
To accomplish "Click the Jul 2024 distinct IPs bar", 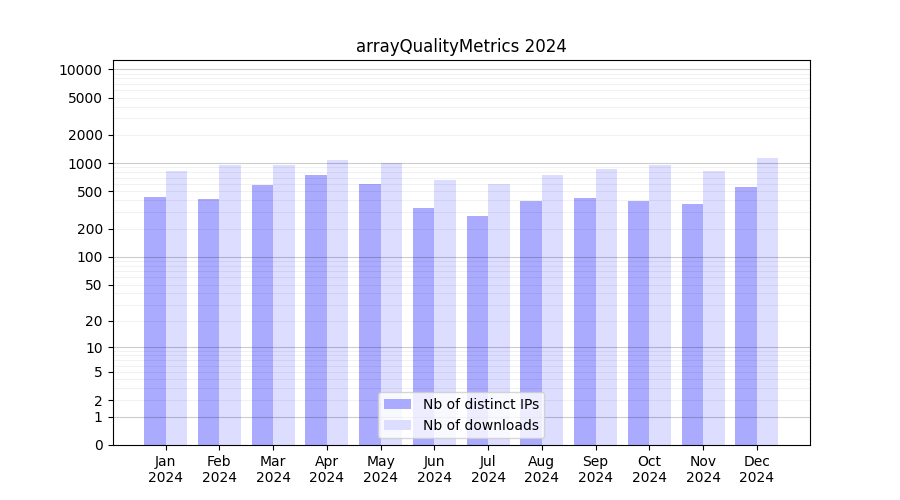I will click(477, 330).
